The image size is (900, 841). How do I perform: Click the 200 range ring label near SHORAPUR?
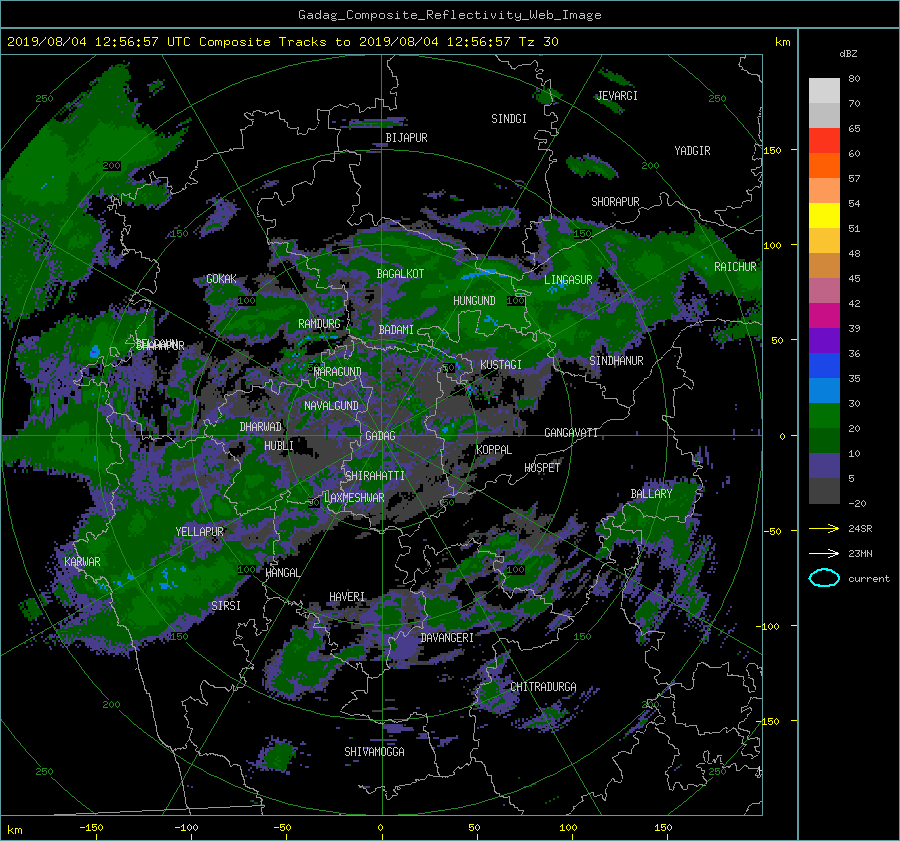coord(650,166)
